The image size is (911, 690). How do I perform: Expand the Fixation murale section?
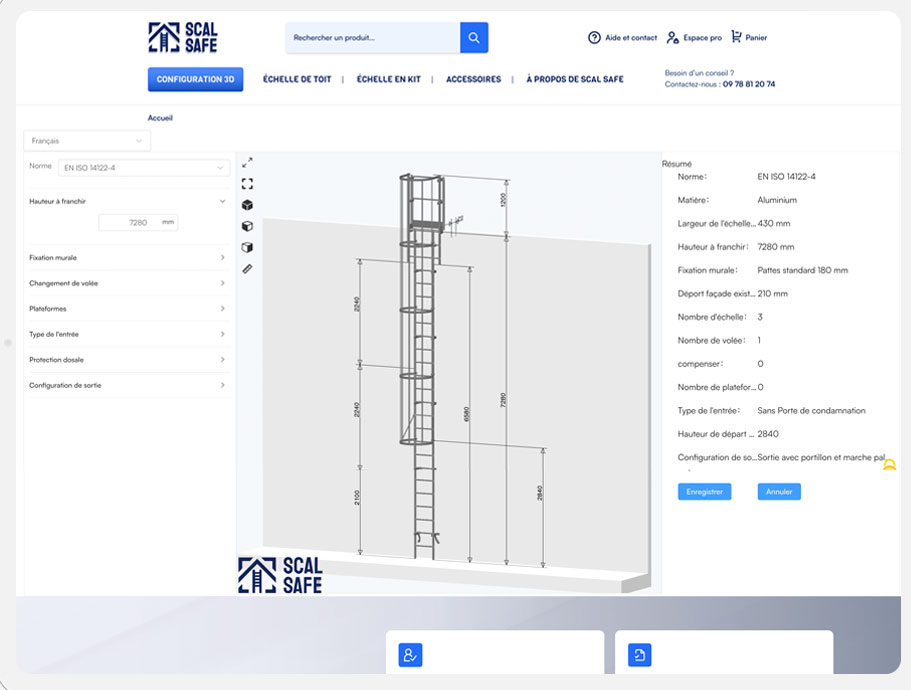pyautogui.click(x=127, y=257)
